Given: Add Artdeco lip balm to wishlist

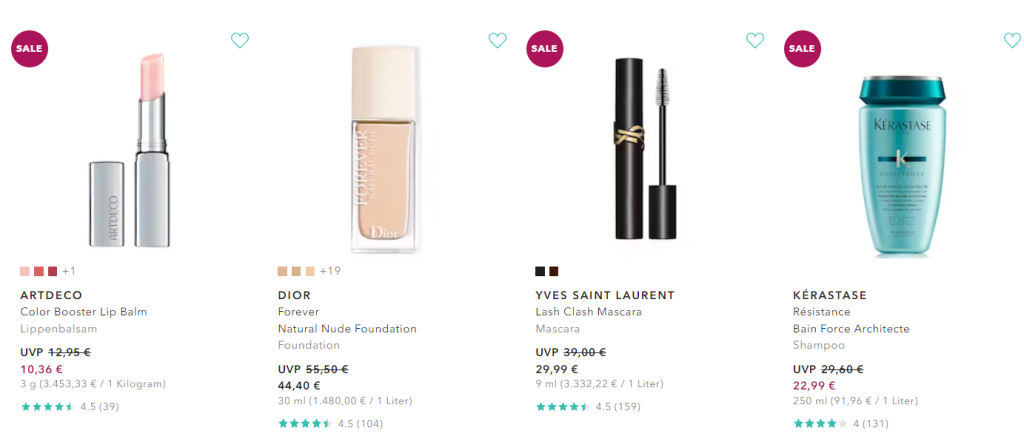Looking at the screenshot, I should 239,40.
